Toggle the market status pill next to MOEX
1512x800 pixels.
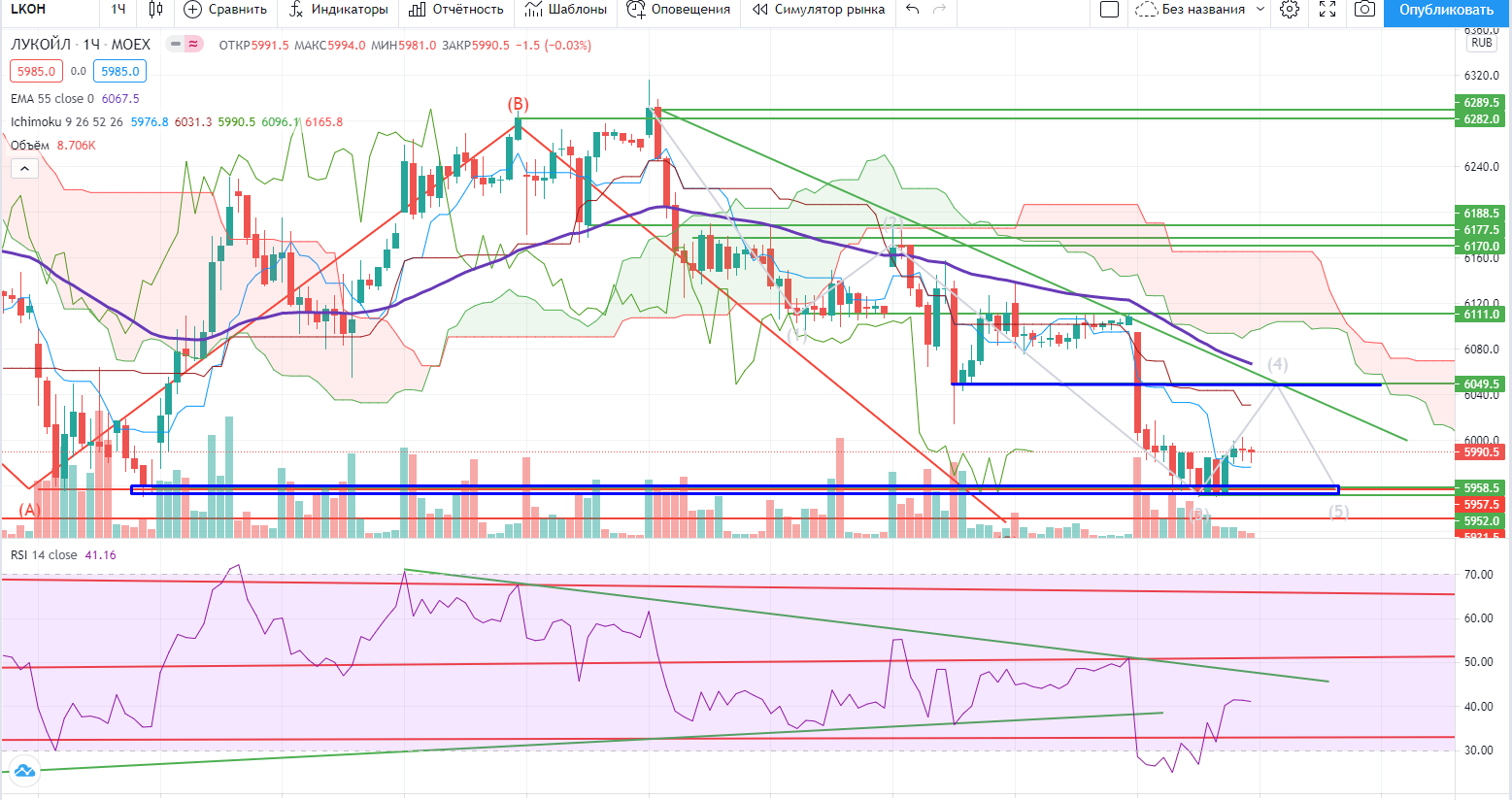184,45
